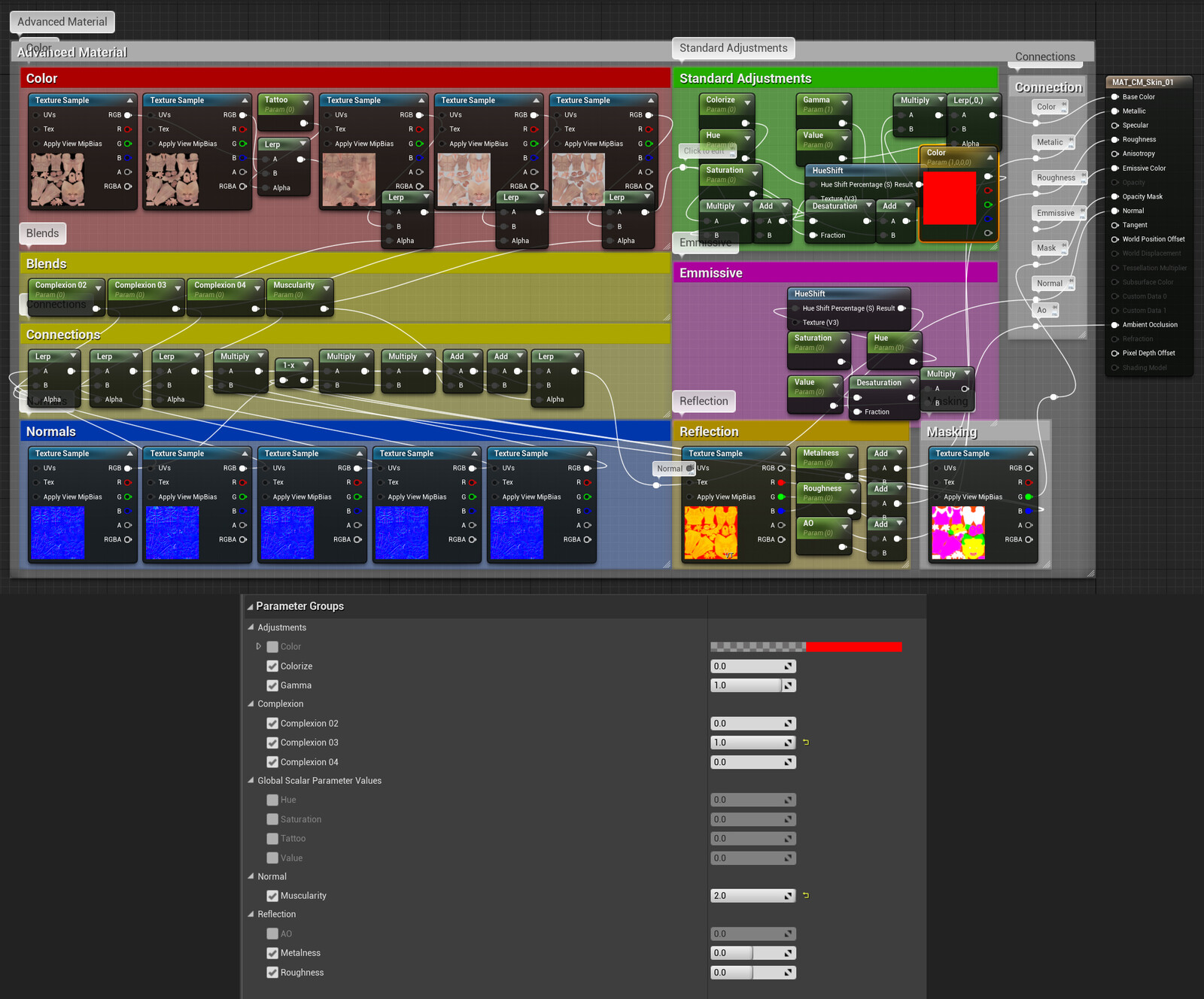Collapse the Complexion parameter group
Screen dimensions: 1204x999
click(x=251, y=704)
